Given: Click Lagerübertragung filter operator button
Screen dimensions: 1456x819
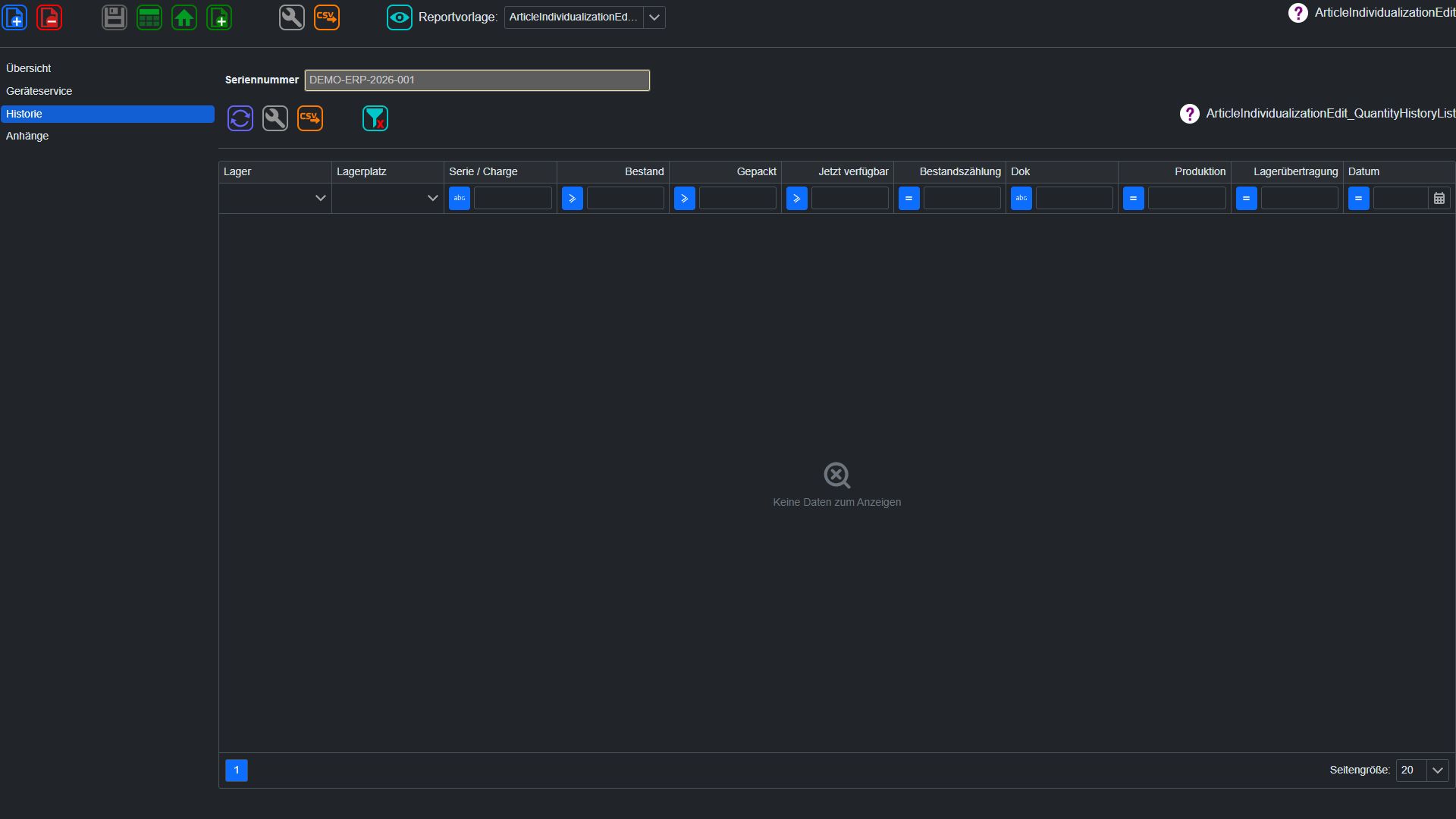Looking at the screenshot, I should (x=1247, y=198).
